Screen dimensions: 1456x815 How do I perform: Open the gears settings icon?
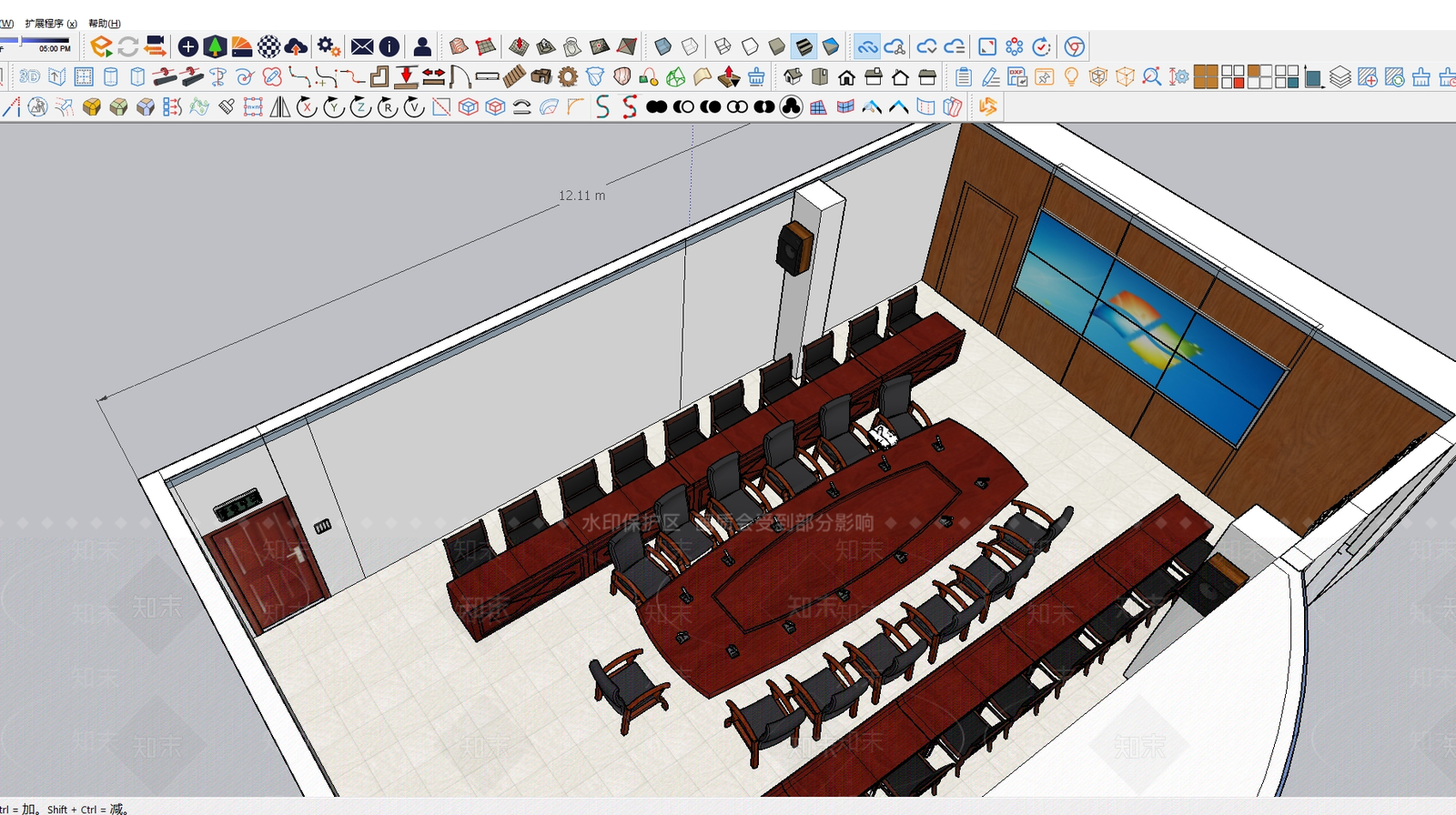click(329, 46)
